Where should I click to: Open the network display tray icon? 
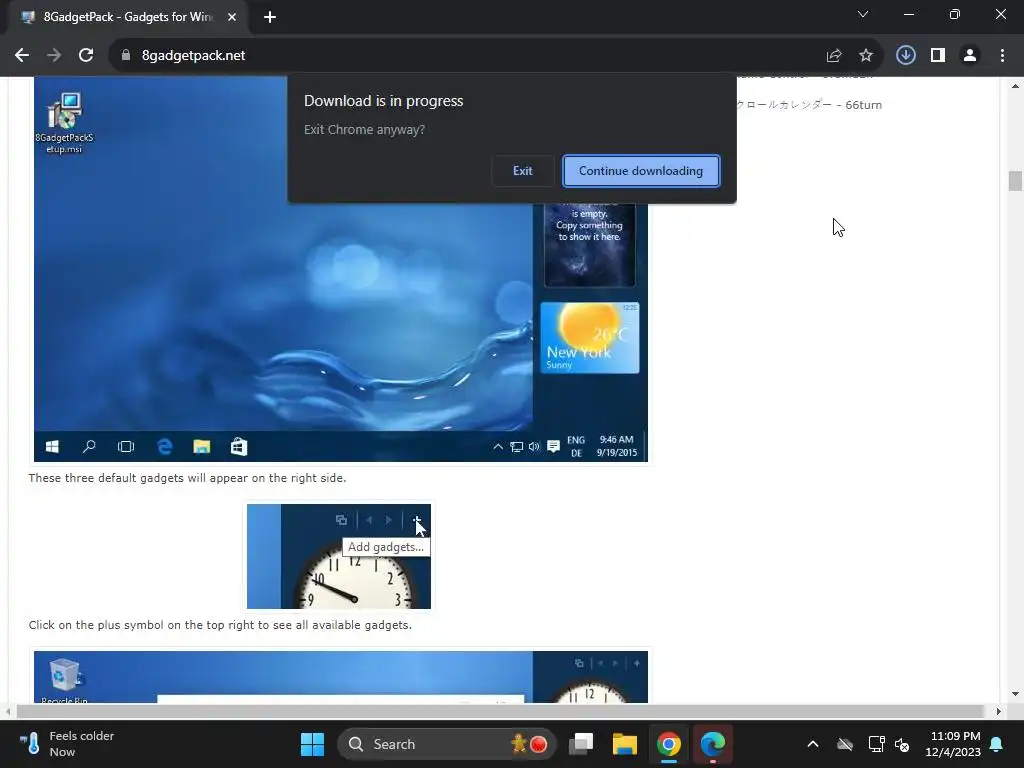click(x=876, y=744)
